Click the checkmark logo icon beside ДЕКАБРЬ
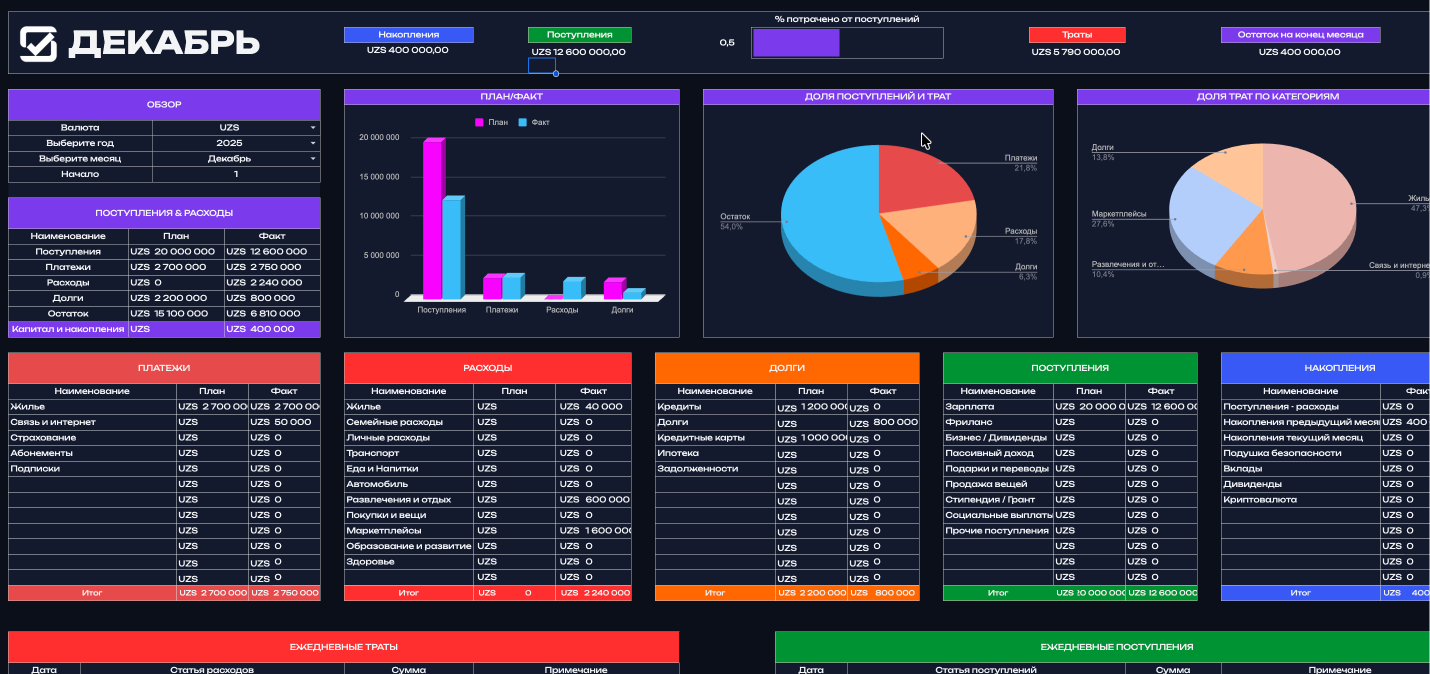The image size is (1430, 674). (x=39, y=43)
